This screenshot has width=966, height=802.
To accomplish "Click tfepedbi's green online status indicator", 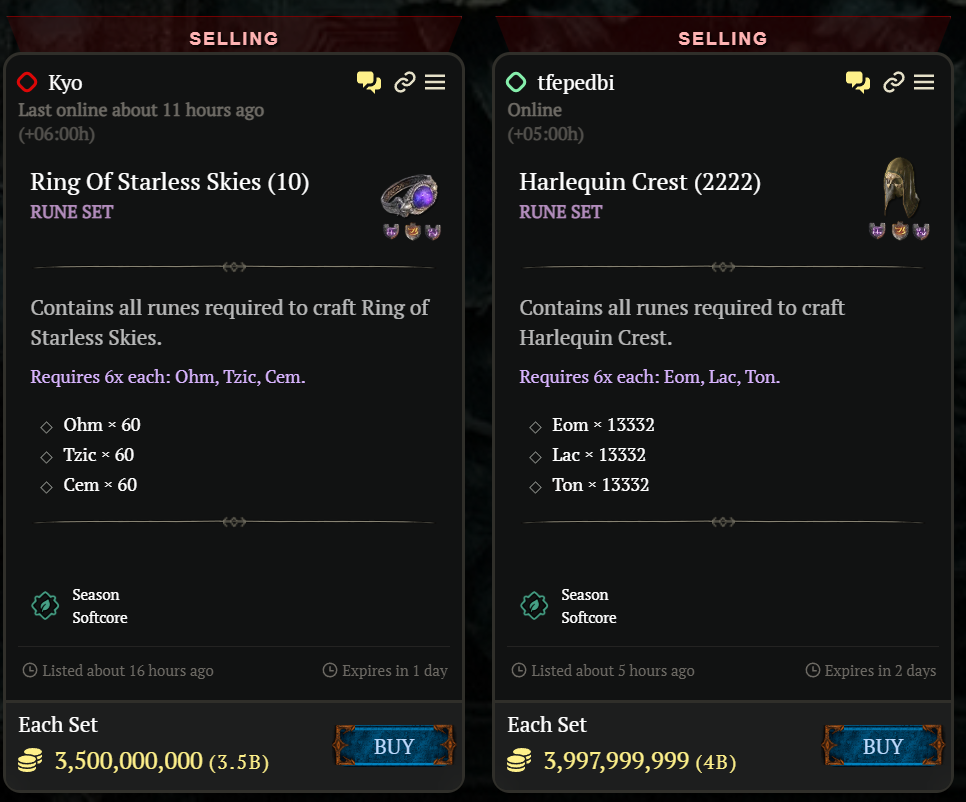I will 516,82.
